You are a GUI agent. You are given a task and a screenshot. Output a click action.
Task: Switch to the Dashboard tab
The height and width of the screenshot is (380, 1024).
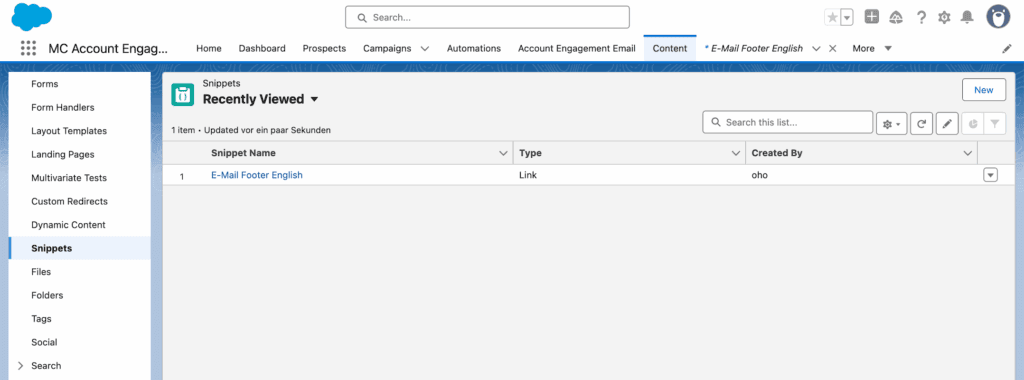click(262, 48)
